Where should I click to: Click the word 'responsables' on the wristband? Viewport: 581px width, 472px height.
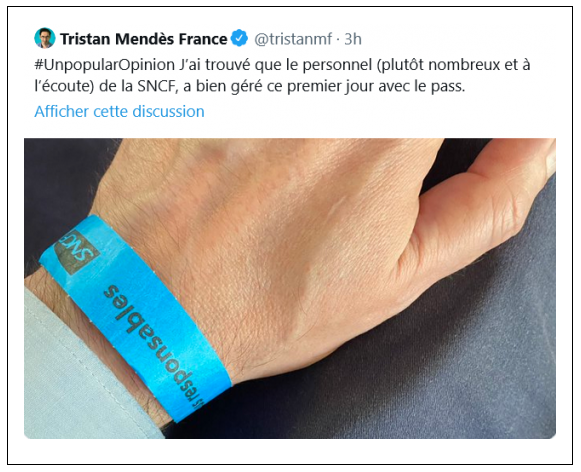pyautogui.click(x=154, y=345)
